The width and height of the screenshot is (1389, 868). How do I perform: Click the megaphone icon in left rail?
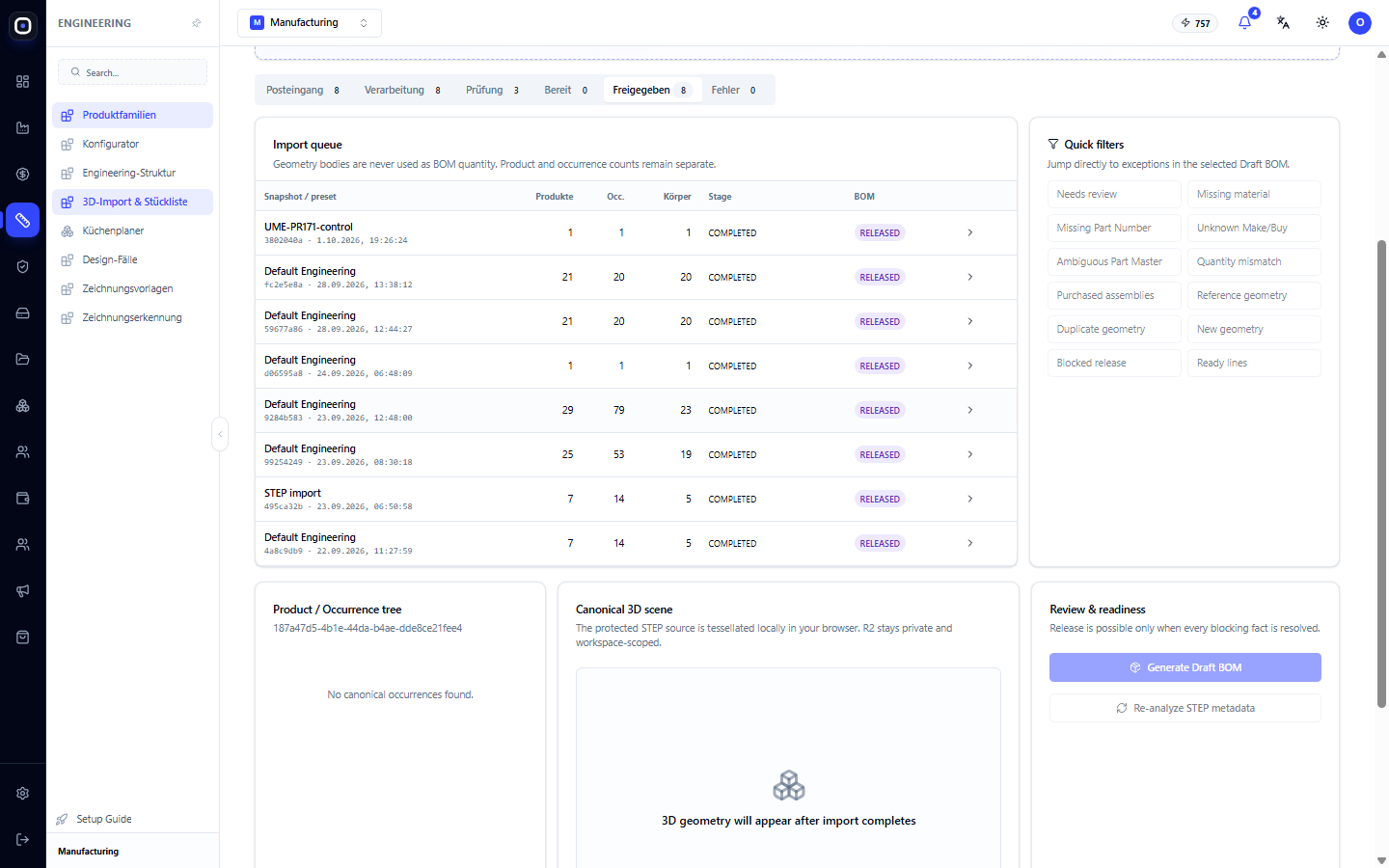click(x=22, y=591)
